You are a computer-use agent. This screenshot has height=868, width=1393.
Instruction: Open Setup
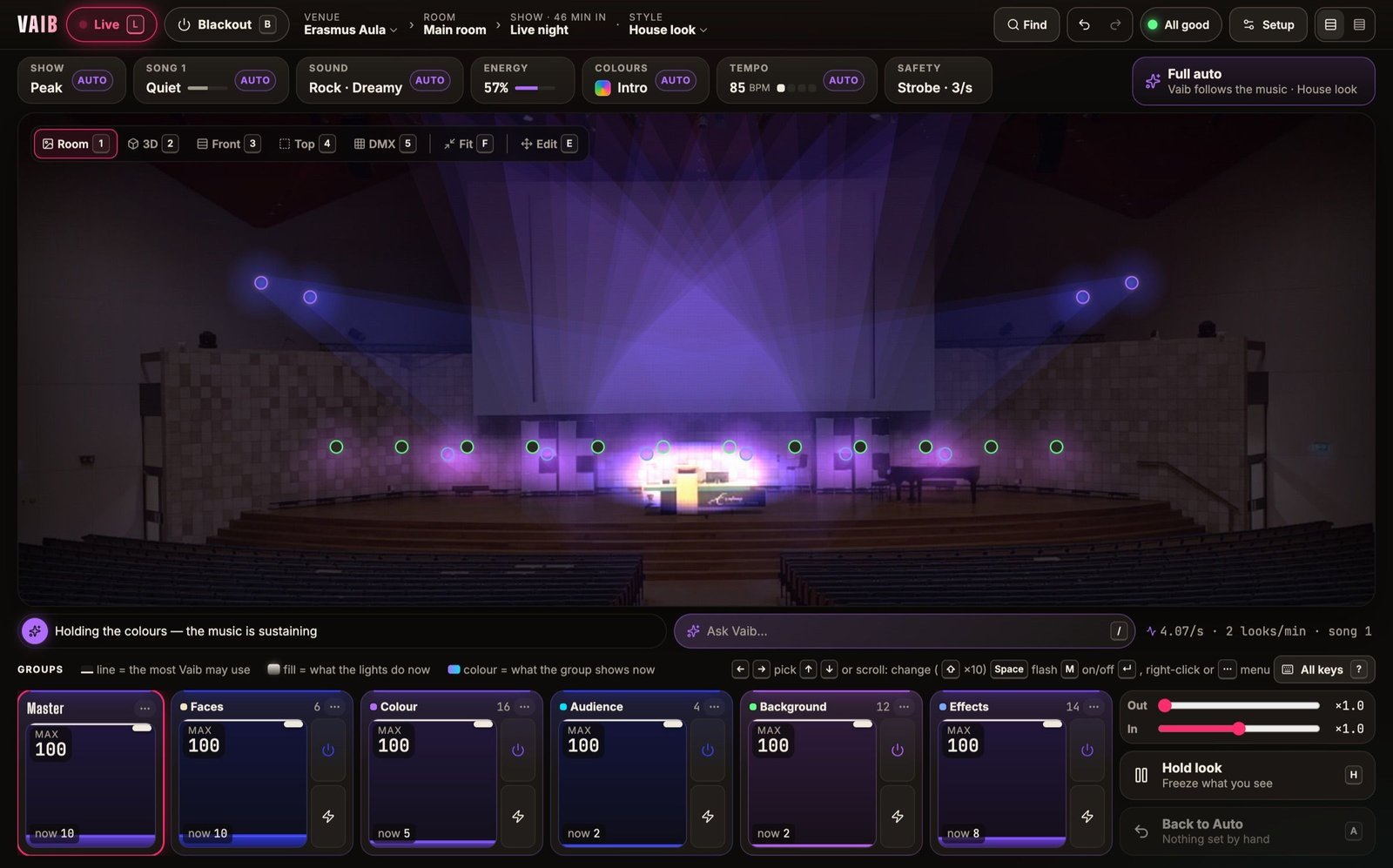click(x=1268, y=24)
